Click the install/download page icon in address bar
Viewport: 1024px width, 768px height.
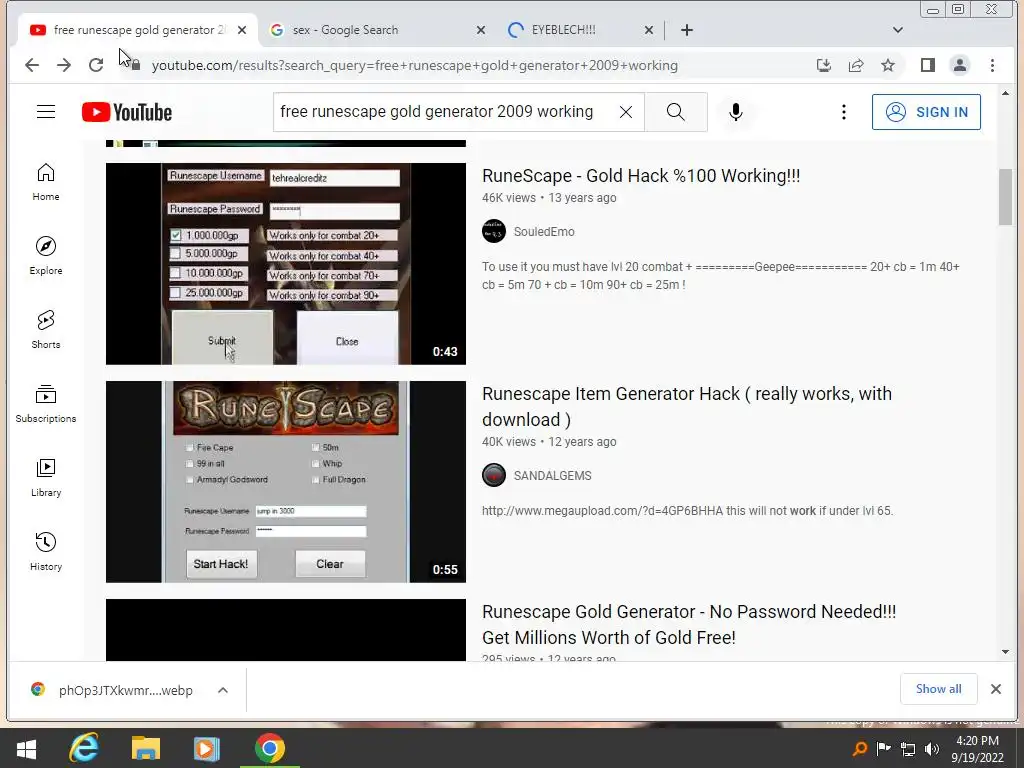click(824, 65)
